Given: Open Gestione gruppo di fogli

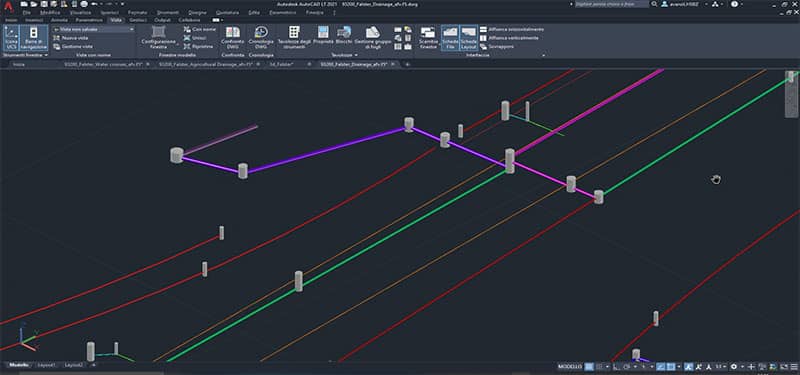Looking at the screenshot, I should 373,38.
